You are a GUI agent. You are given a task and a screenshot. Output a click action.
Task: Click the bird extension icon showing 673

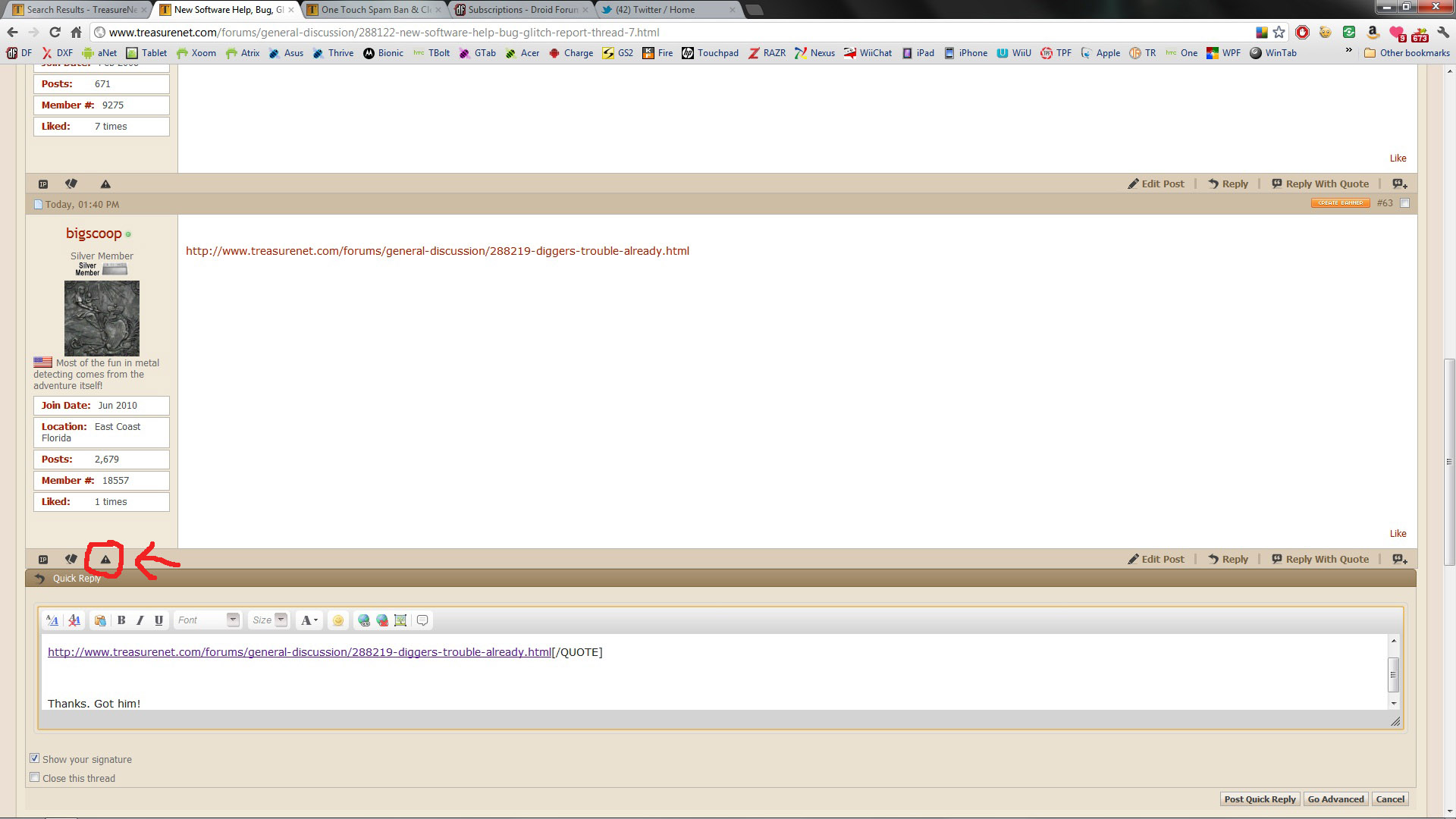1420,33
